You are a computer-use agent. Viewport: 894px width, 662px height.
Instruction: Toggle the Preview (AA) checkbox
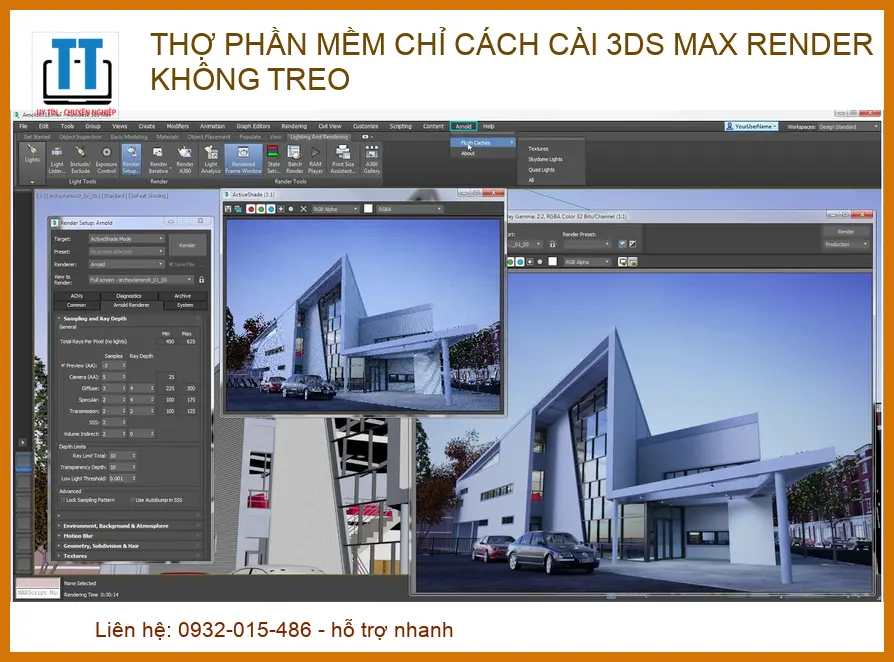(x=62, y=366)
